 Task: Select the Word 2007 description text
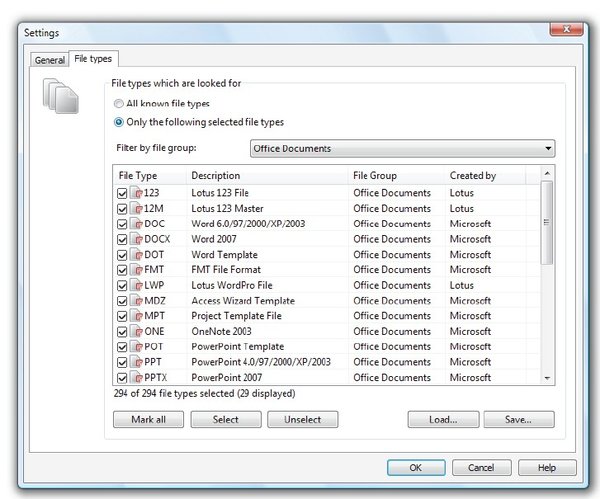coord(214,240)
